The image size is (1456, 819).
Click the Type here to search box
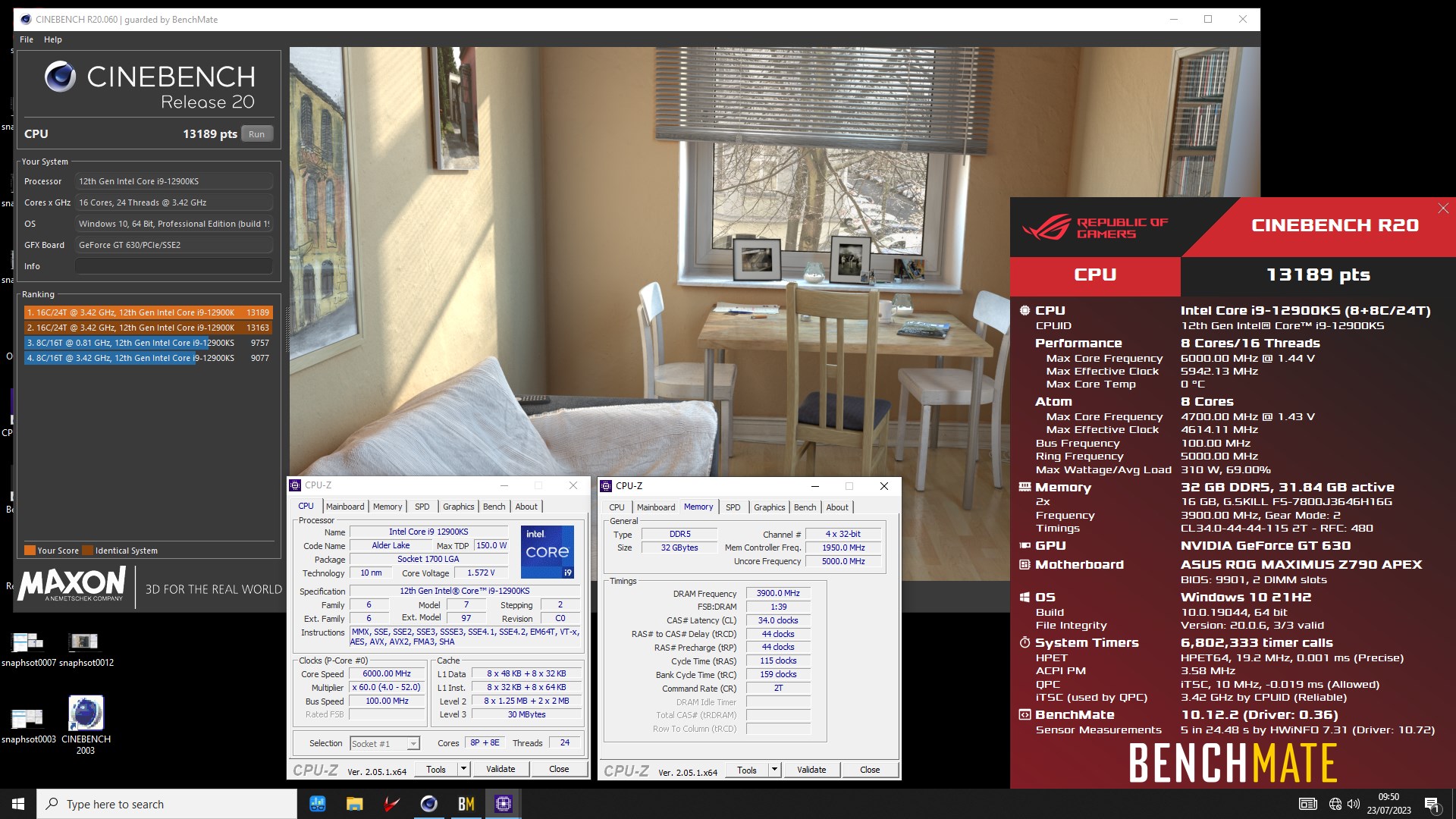click(x=167, y=804)
